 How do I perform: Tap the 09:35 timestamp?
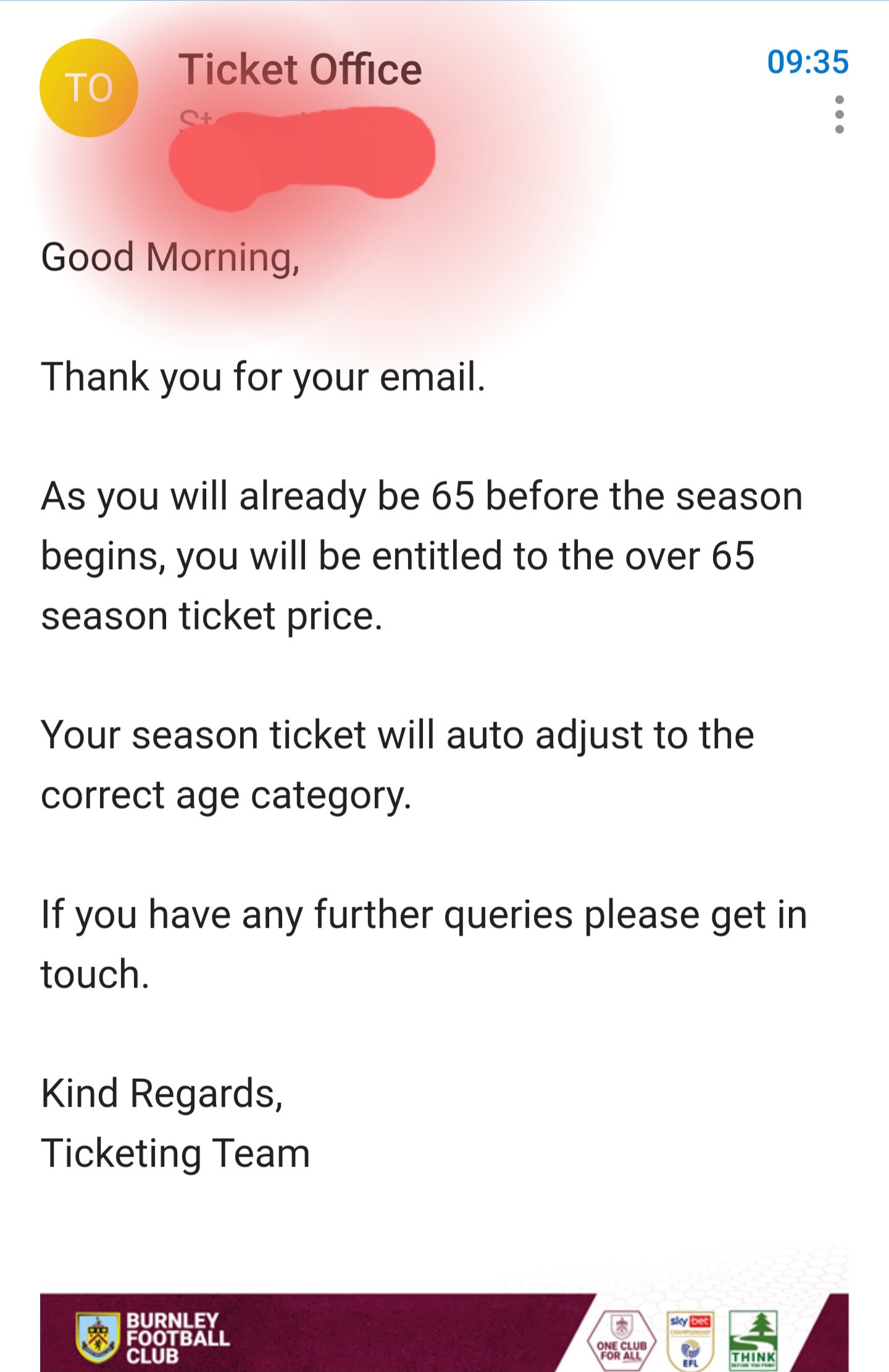[808, 62]
